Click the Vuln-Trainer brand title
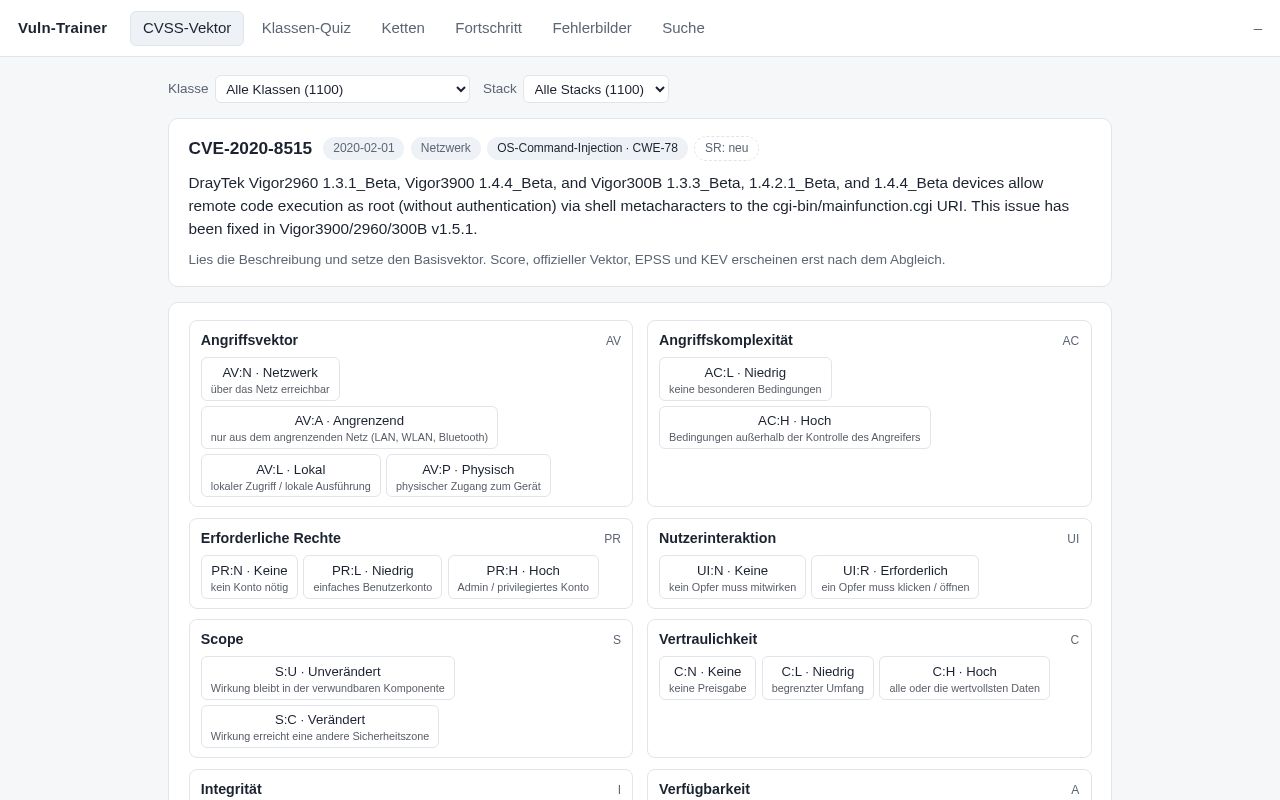 [62, 28]
